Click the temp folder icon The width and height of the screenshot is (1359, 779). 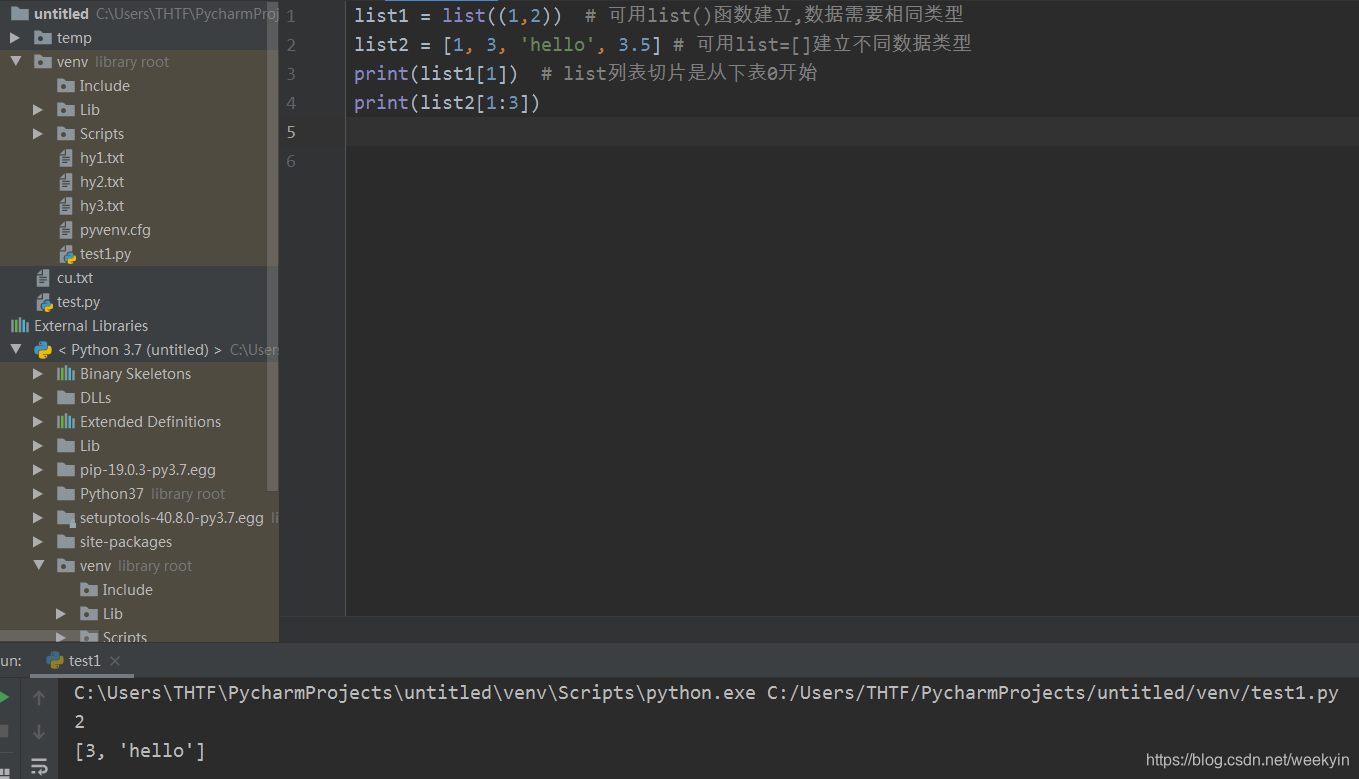click(43, 38)
